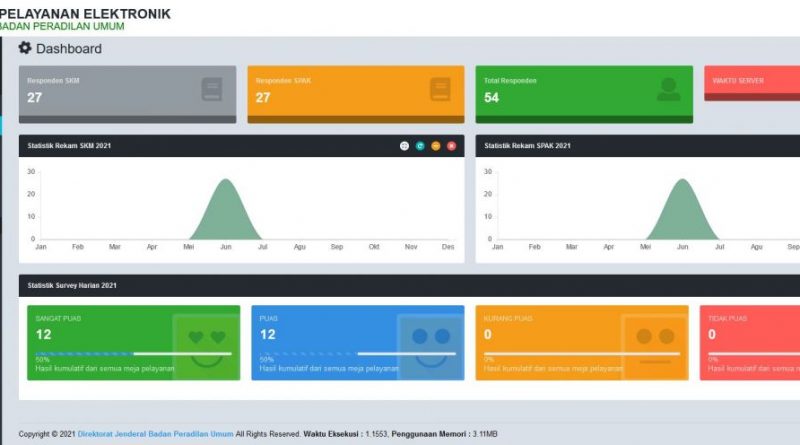Click the white fullscreen icon on SKM chart panel
Screen dimensions: 800x445
tap(404, 146)
